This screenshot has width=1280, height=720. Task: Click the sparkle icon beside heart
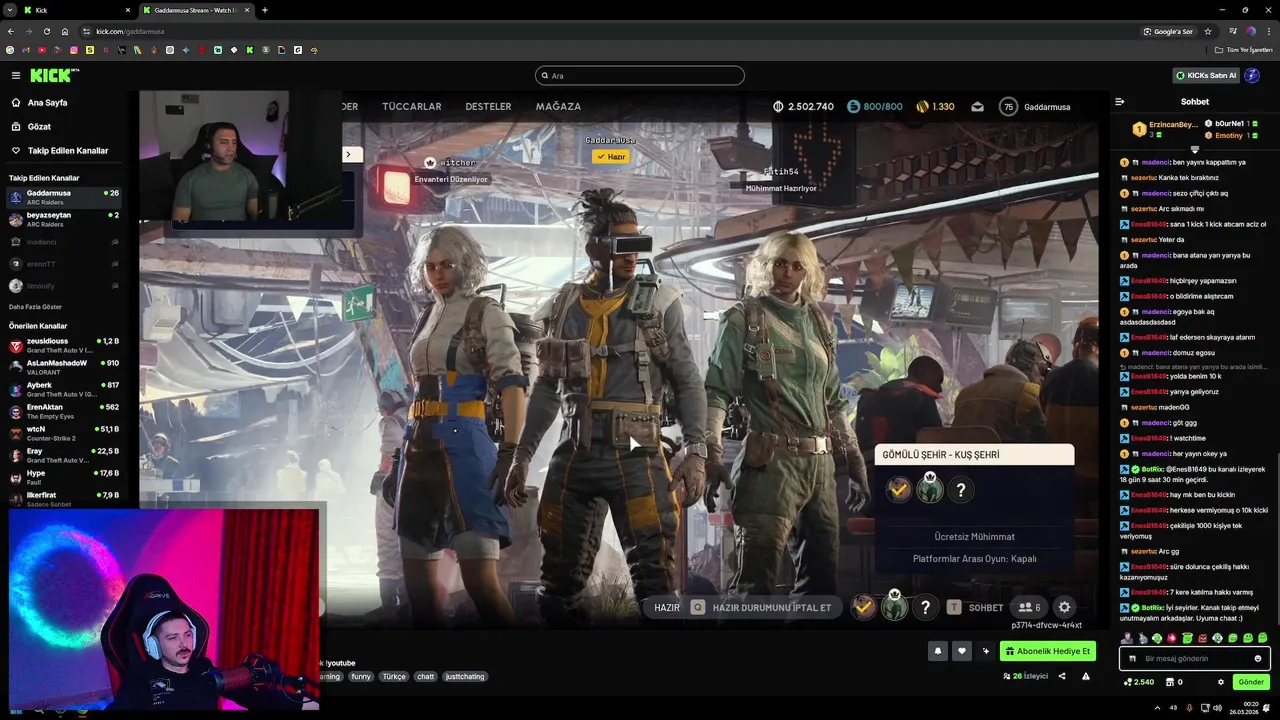coord(986,651)
